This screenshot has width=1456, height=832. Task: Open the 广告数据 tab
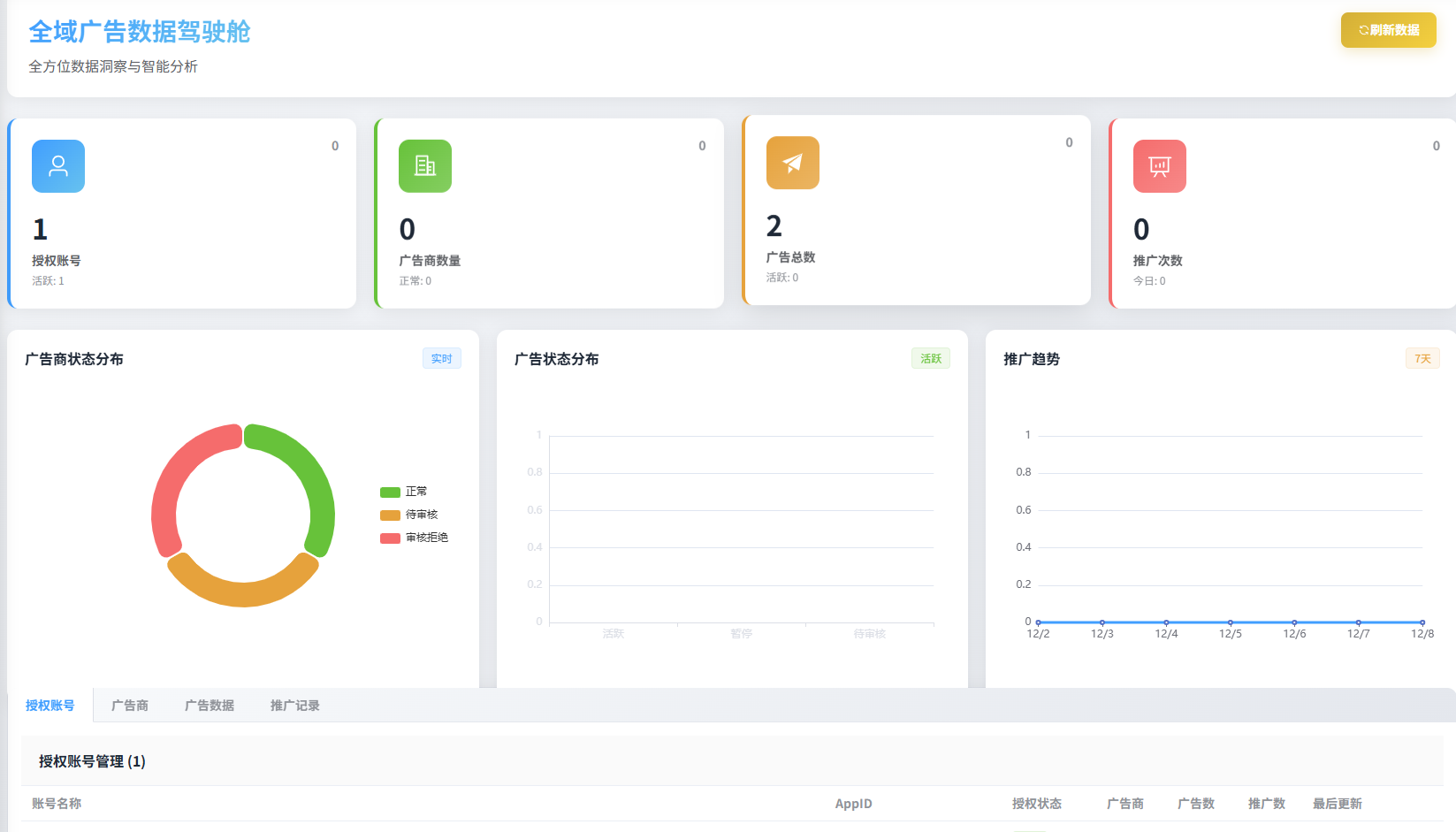coord(210,706)
